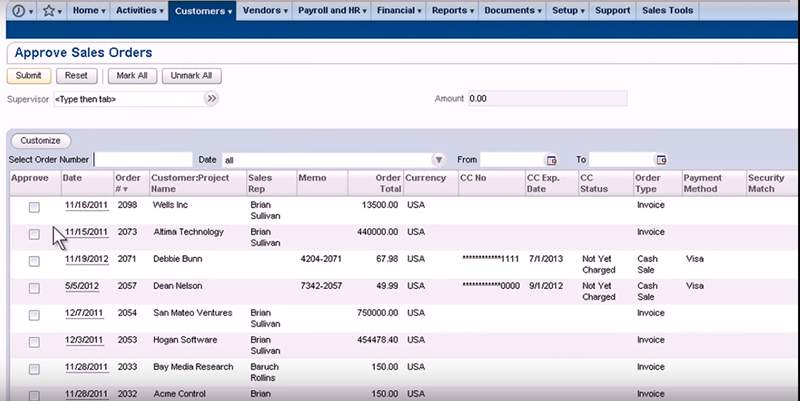Open the recent records clock icon
The width and height of the screenshot is (800, 401).
pyautogui.click(x=17, y=11)
